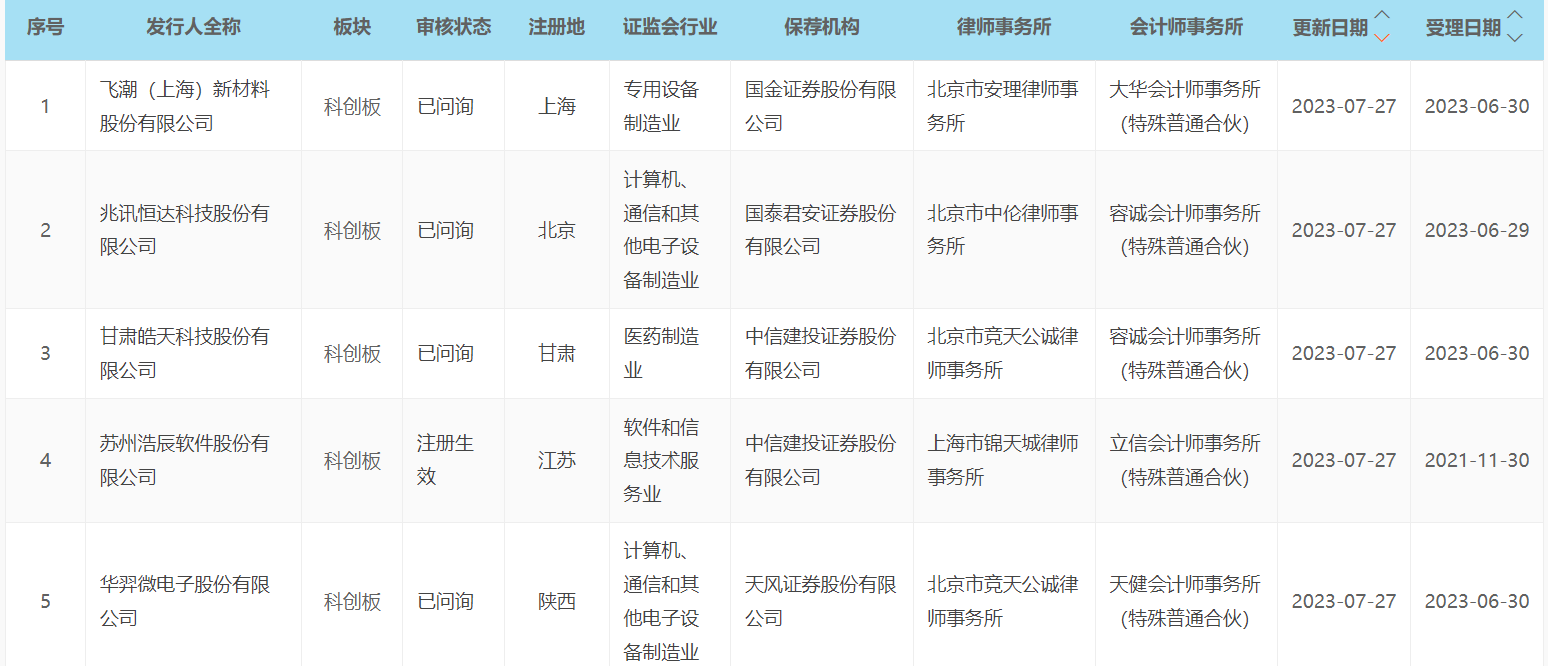Open issuer 华羿微电子股份有限公司
This screenshot has width=1548, height=666.
[185, 601]
